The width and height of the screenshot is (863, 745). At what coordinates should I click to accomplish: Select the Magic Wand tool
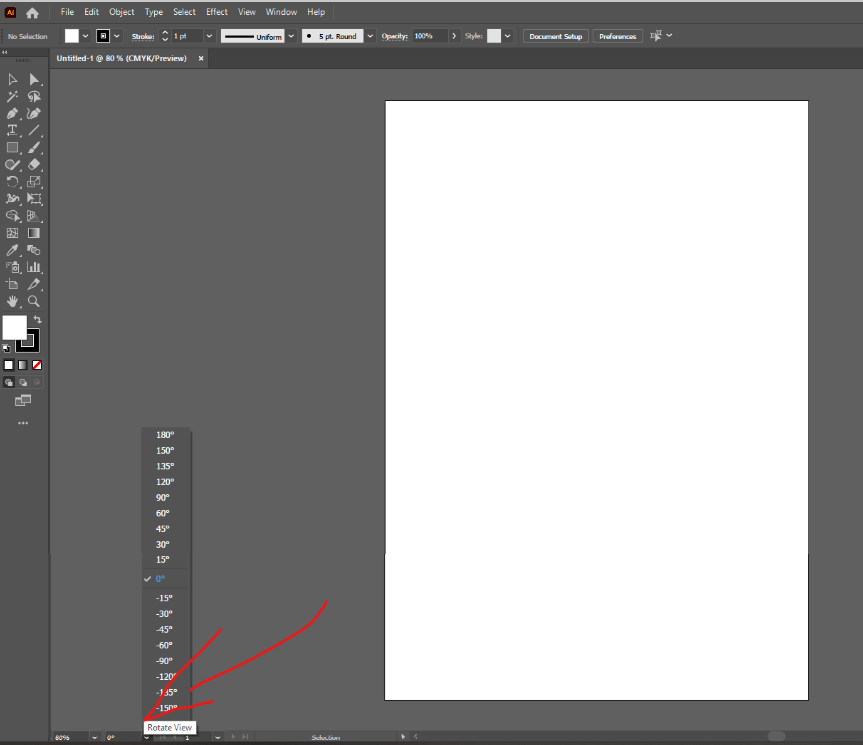(12, 97)
